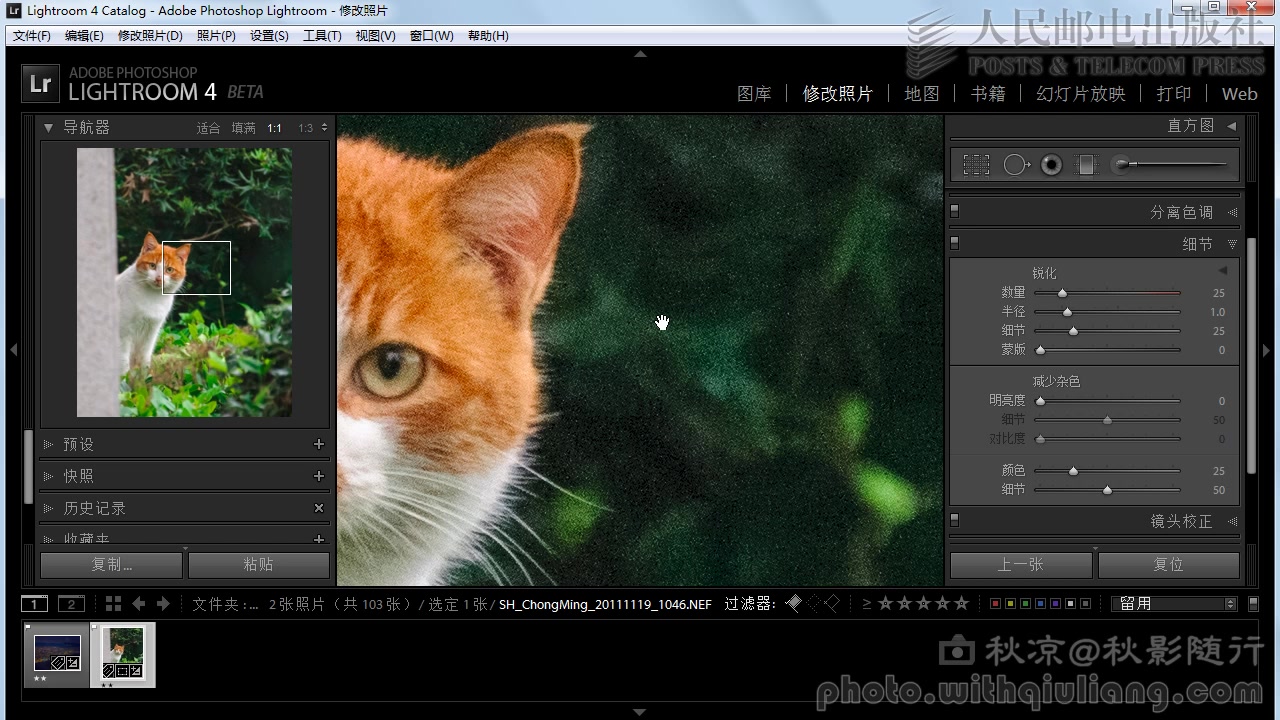Screen dimensions: 1280x720
Task: Go back using filmstrip left arrow
Action: coord(139,604)
